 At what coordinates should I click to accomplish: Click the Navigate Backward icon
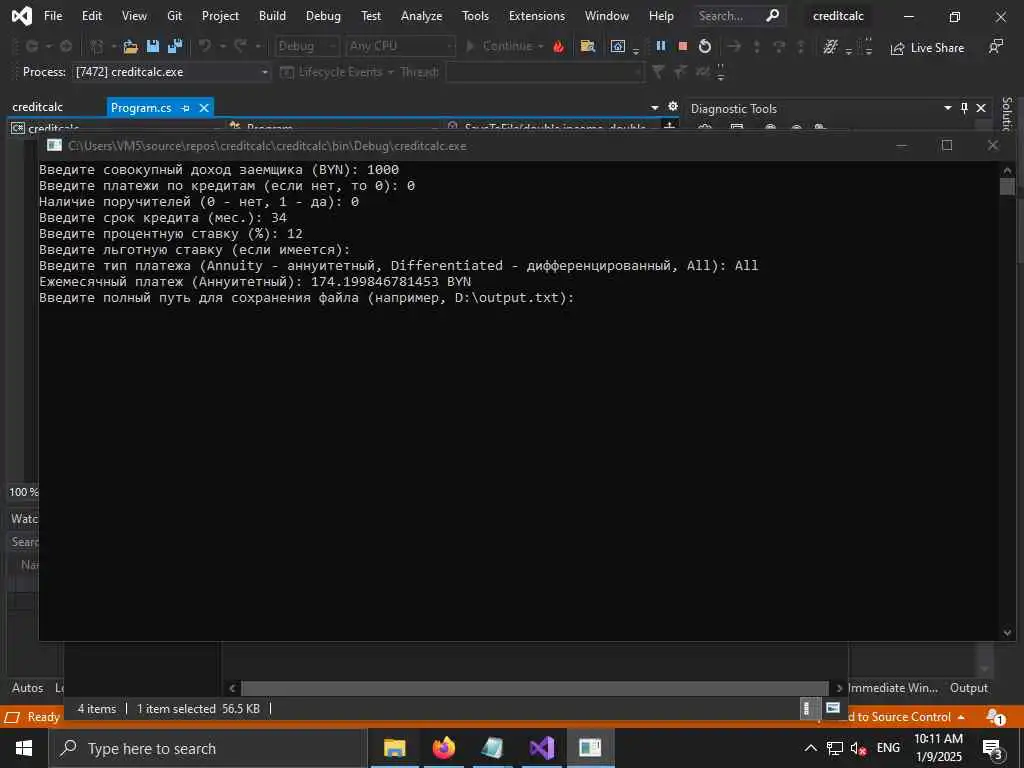pos(31,46)
